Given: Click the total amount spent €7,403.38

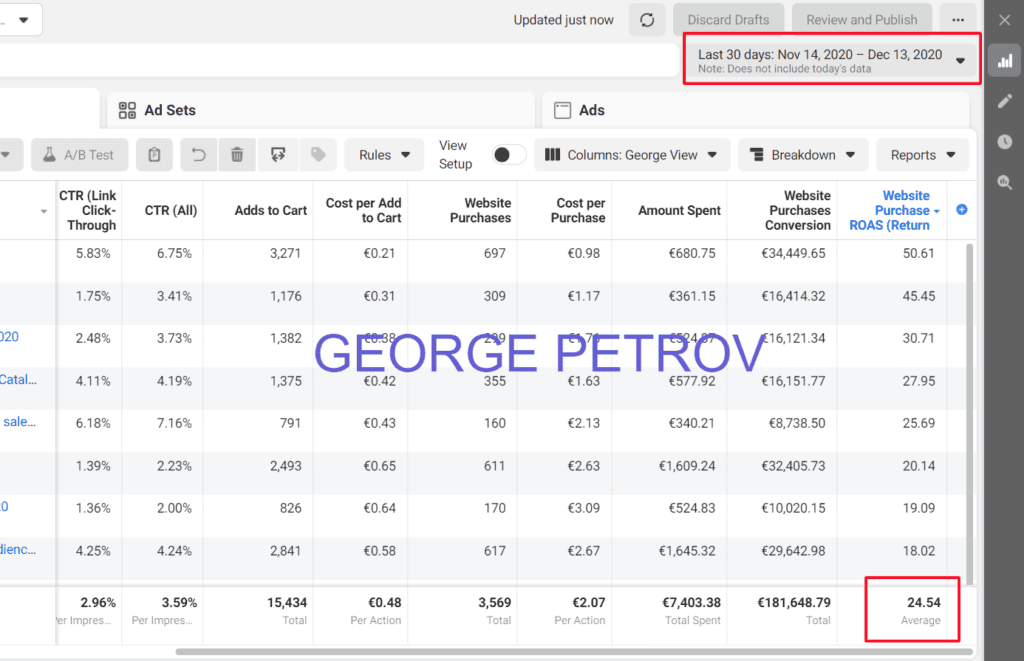Looking at the screenshot, I should click(x=692, y=602).
